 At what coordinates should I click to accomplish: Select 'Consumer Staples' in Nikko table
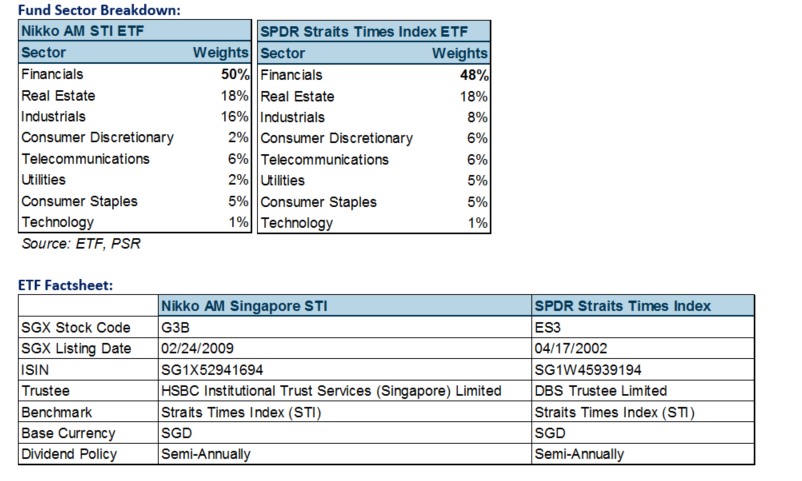79,202
